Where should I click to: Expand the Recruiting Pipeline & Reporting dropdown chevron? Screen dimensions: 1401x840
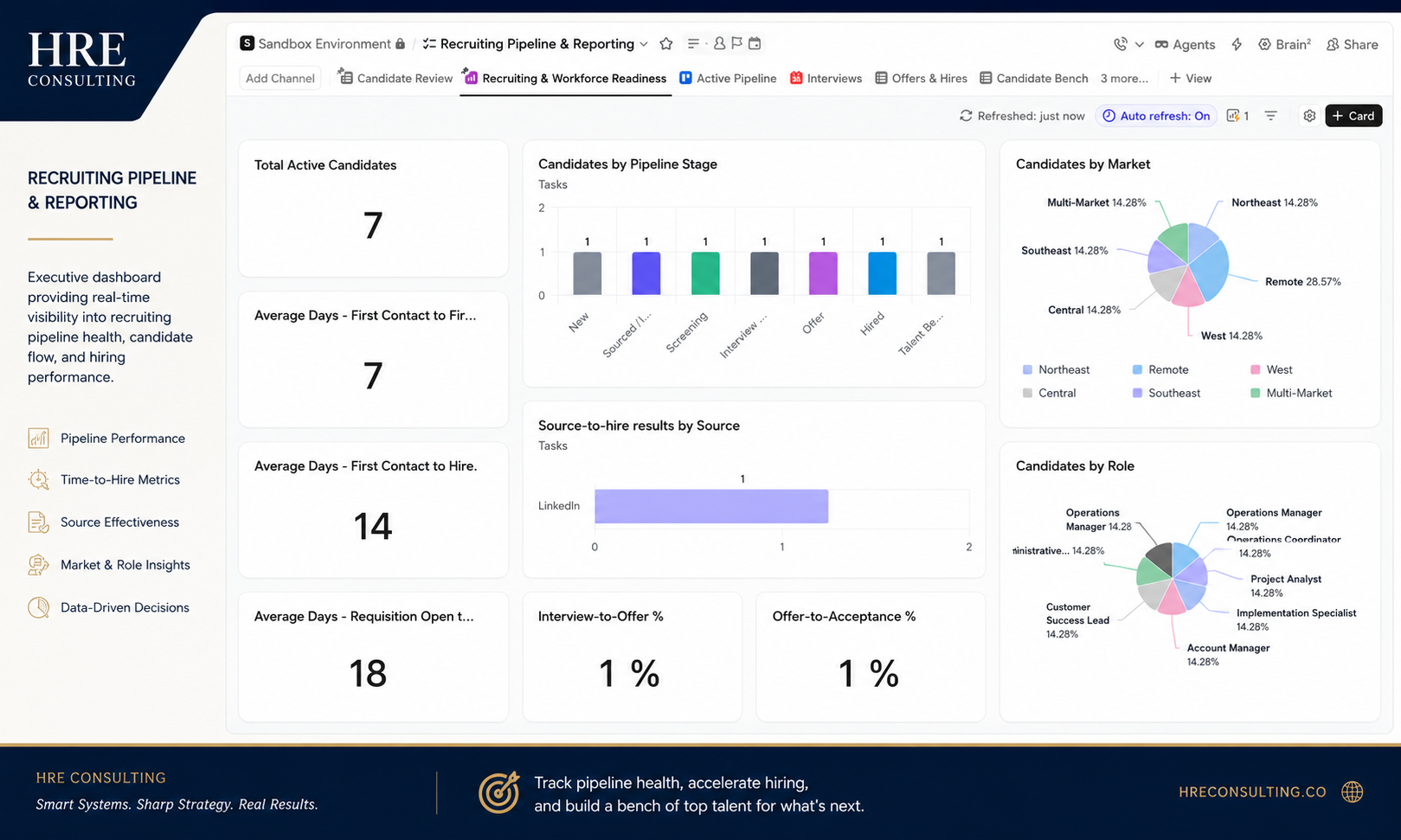pyautogui.click(x=644, y=44)
